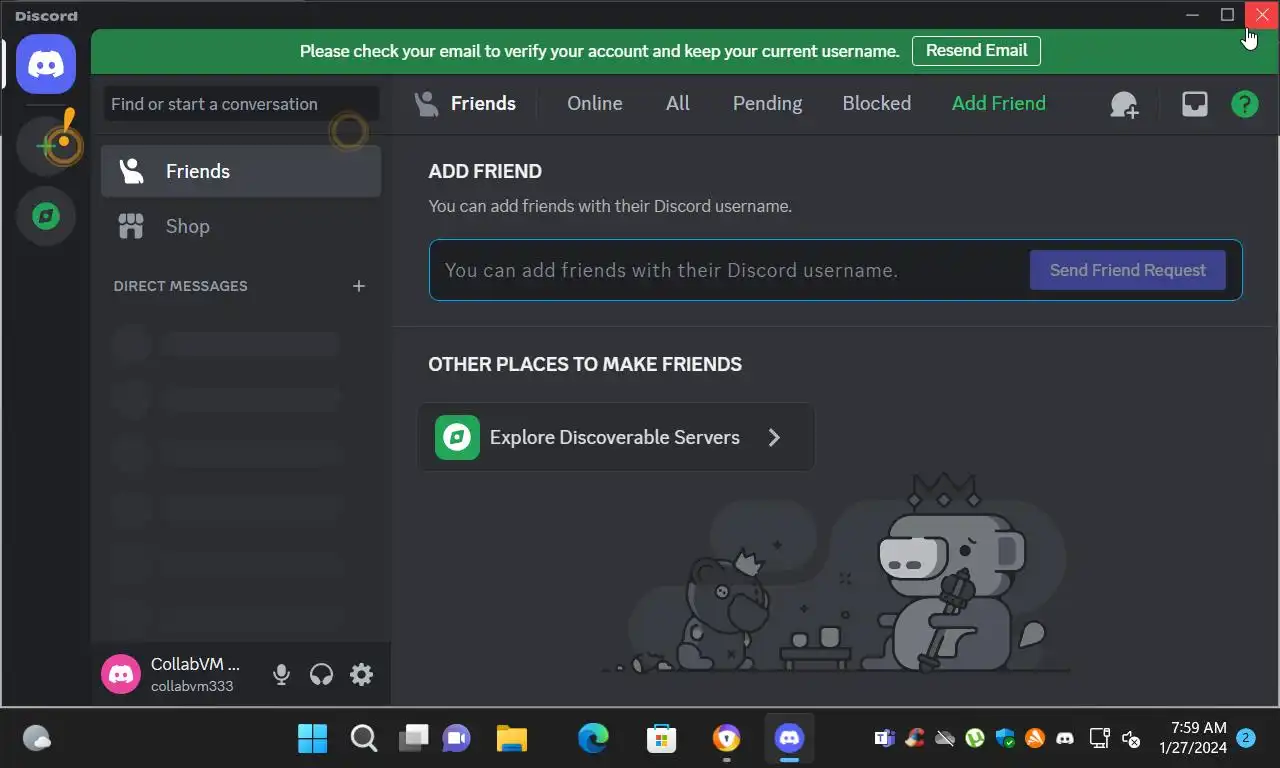Switch to the Online friends tab
Screen dimensions: 1280x768
point(595,103)
